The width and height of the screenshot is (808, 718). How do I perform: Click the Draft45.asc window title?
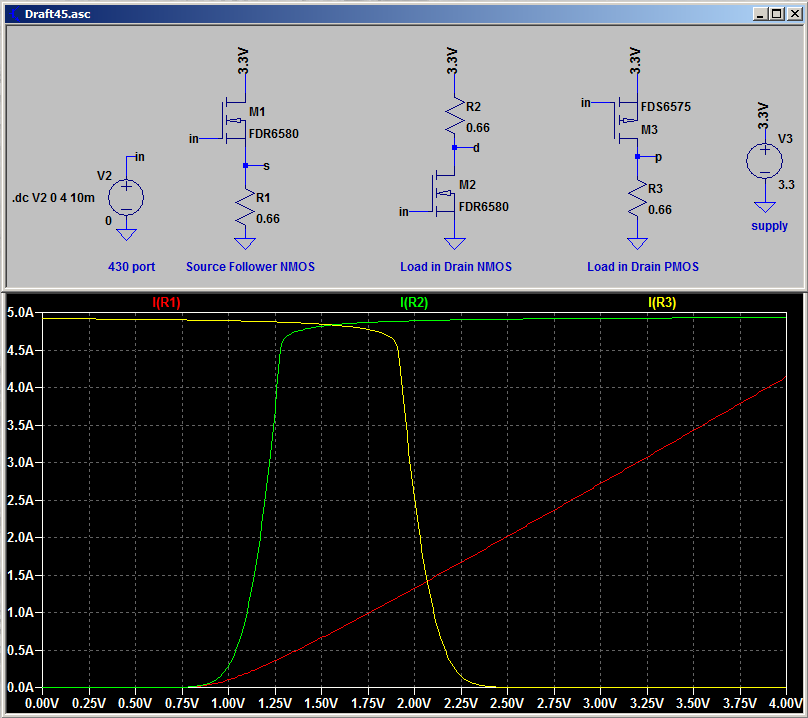(x=58, y=14)
